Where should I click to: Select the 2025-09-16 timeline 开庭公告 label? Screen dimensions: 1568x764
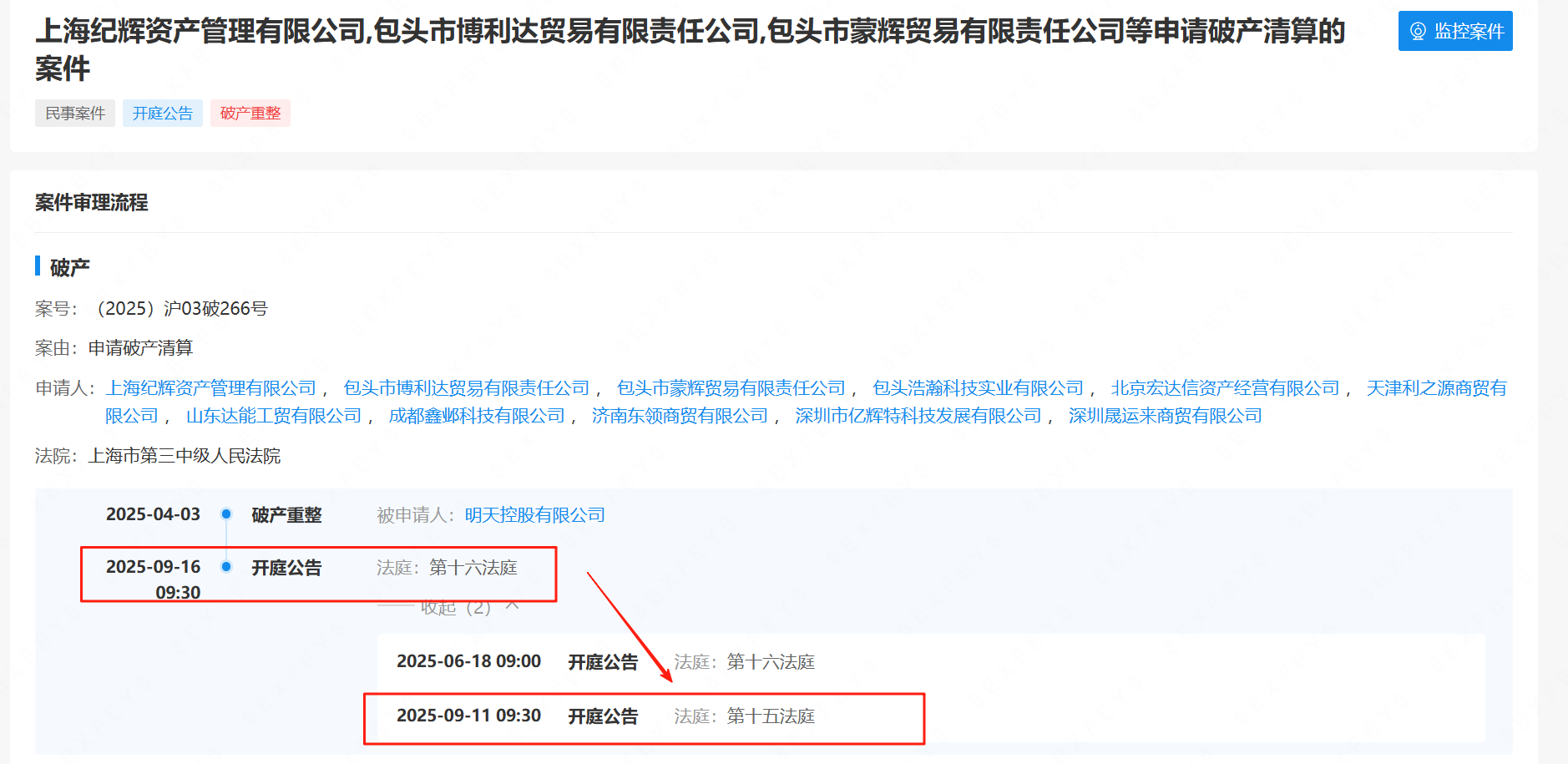click(286, 568)
